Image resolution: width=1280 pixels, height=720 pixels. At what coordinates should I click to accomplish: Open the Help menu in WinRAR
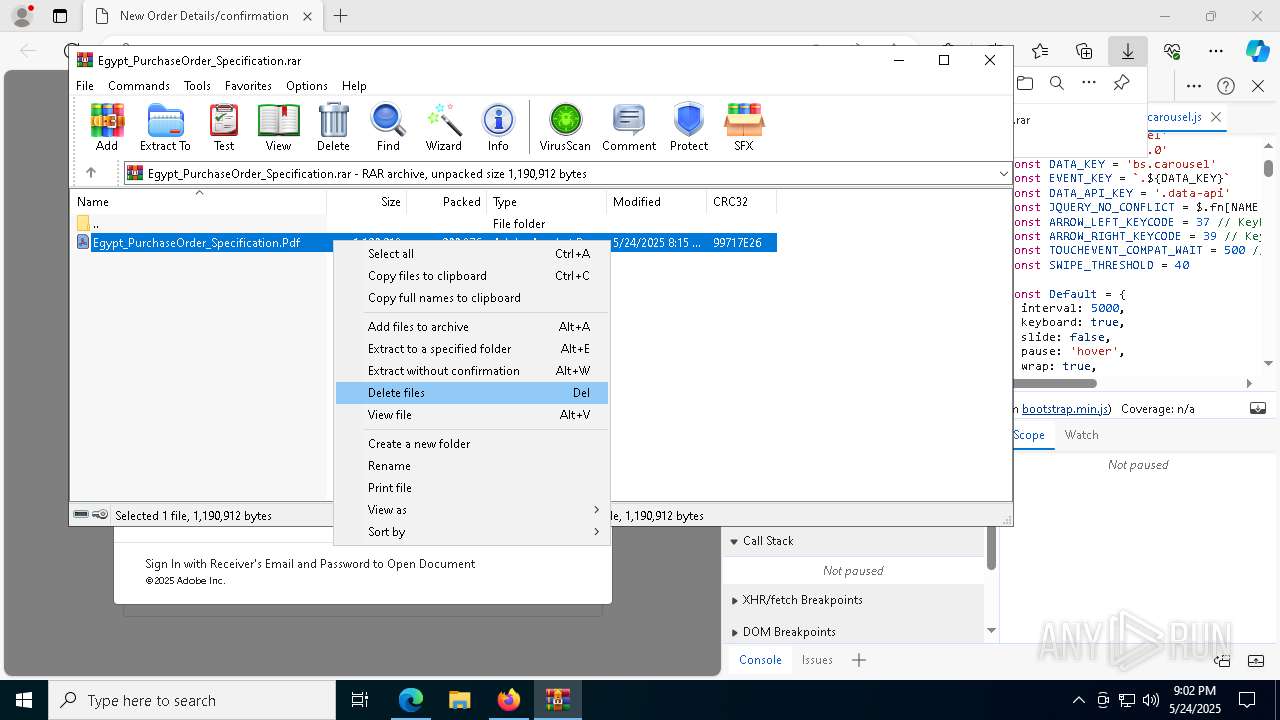(x=354, y=86)
